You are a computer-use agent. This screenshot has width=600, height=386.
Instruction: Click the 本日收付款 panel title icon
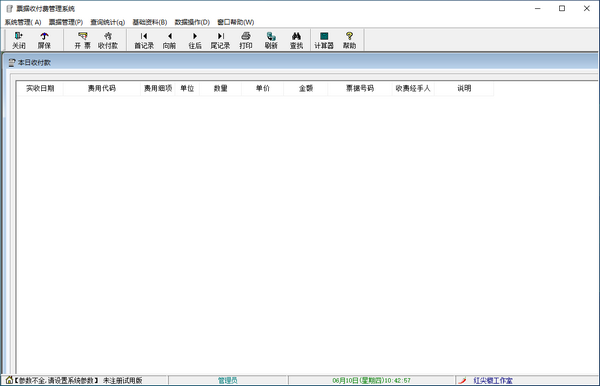[12, 62]
